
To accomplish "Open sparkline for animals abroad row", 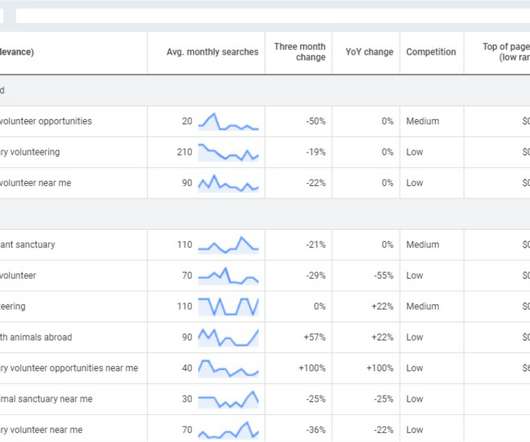I will (228, 338).
